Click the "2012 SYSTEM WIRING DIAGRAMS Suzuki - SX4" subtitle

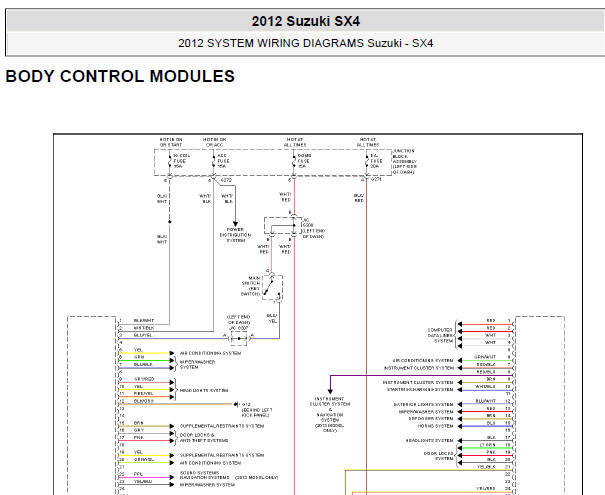pos(306,43)
